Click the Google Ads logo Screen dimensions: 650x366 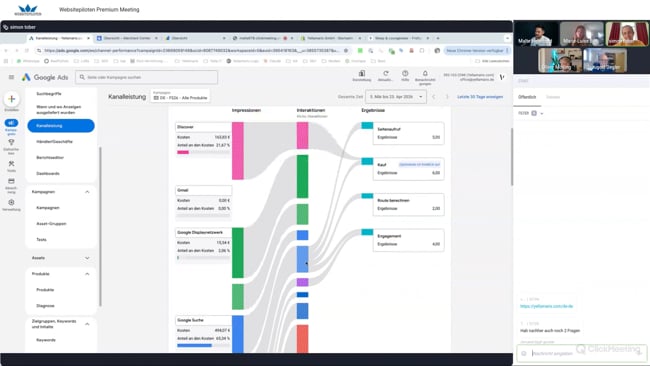45,77
